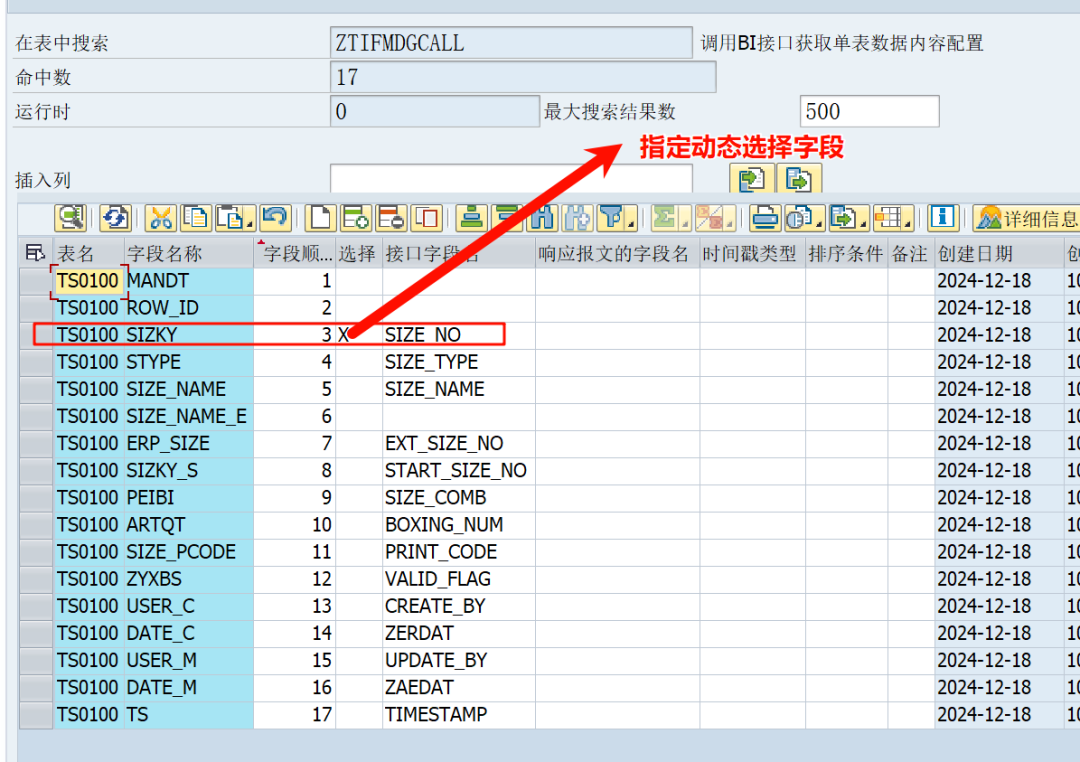Select the row selector for MANDT

(x=36, y=281)
